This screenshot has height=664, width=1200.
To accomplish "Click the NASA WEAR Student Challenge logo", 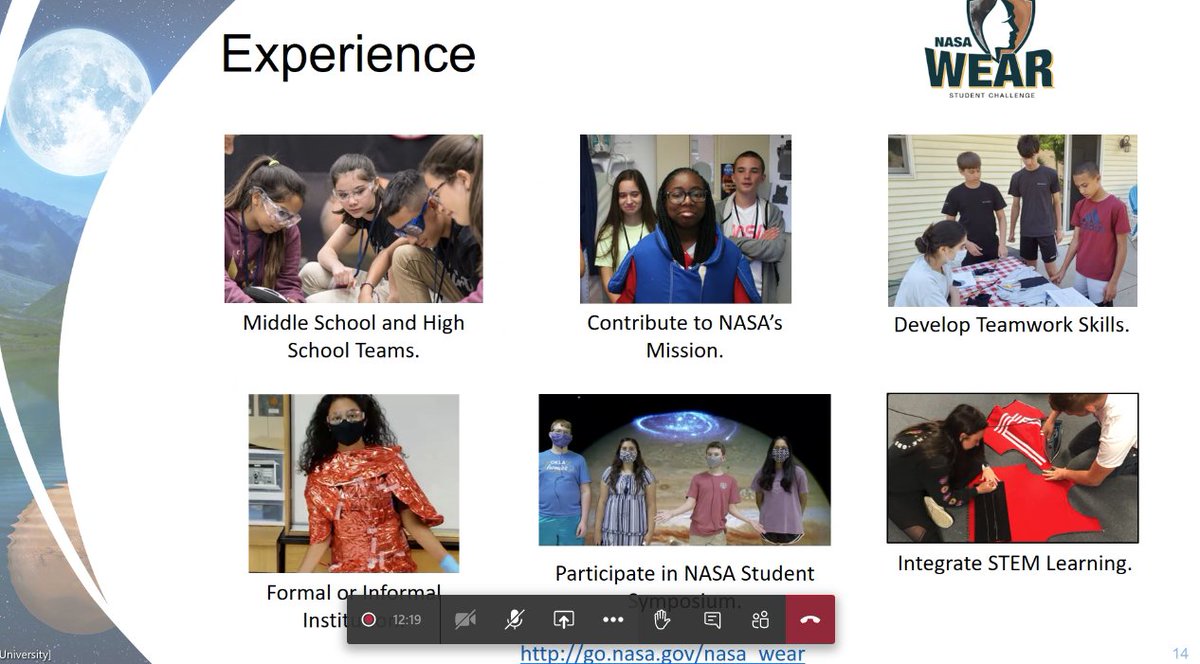I will 989,49.
